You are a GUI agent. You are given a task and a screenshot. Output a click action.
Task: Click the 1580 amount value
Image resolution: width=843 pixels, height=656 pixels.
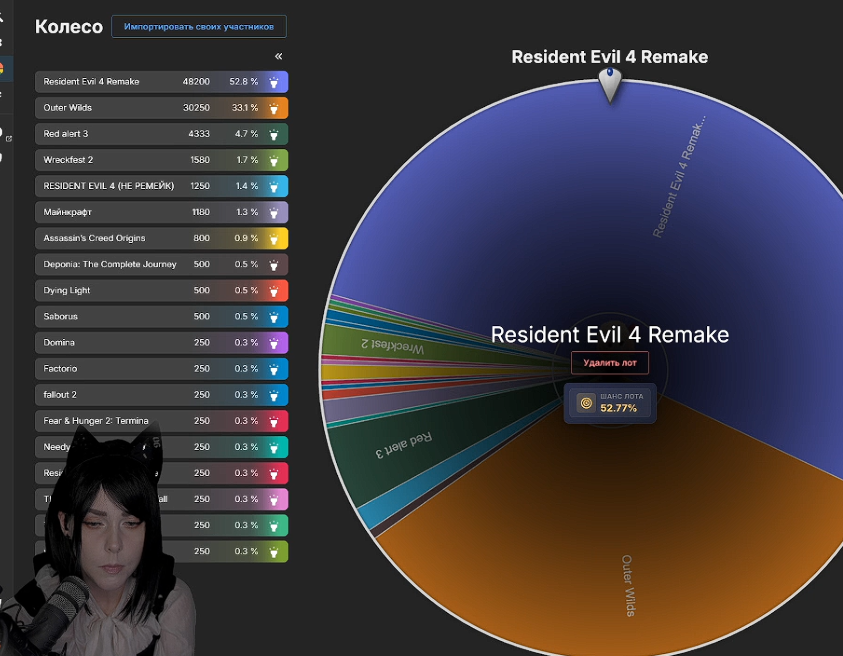coord(200,160)
